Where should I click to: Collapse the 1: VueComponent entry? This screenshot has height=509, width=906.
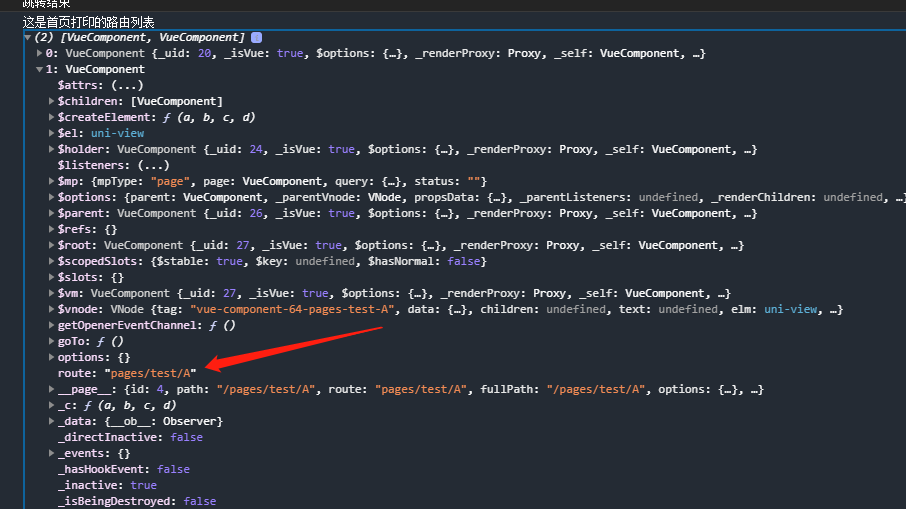click(x=39, y=69)
